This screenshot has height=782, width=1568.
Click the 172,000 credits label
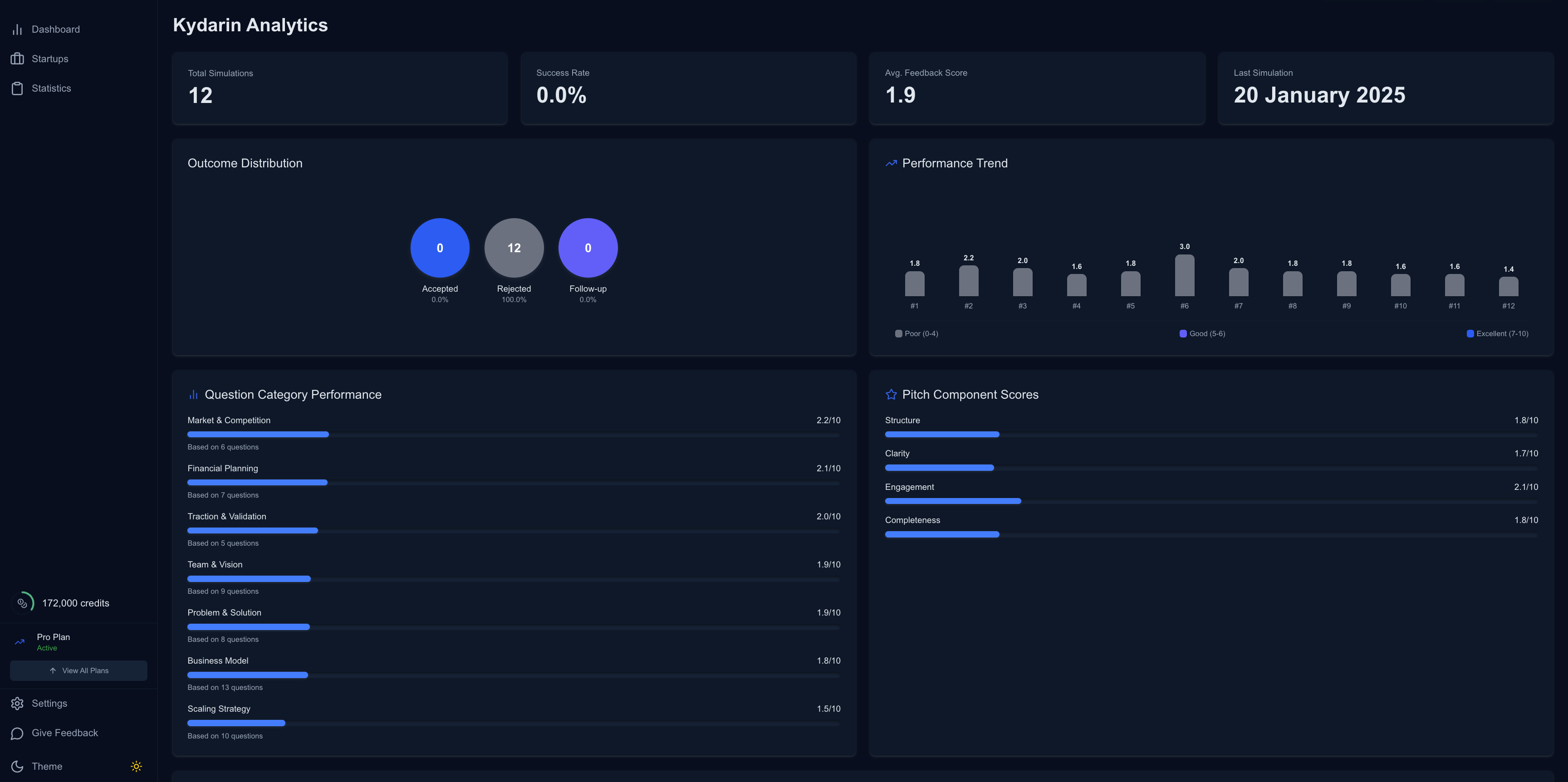tap(75, 603)
